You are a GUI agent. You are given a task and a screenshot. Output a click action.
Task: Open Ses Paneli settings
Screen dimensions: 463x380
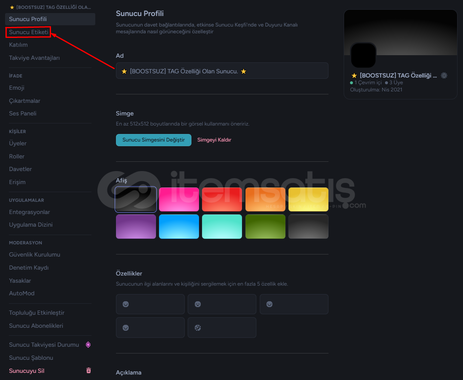point(23,113)
